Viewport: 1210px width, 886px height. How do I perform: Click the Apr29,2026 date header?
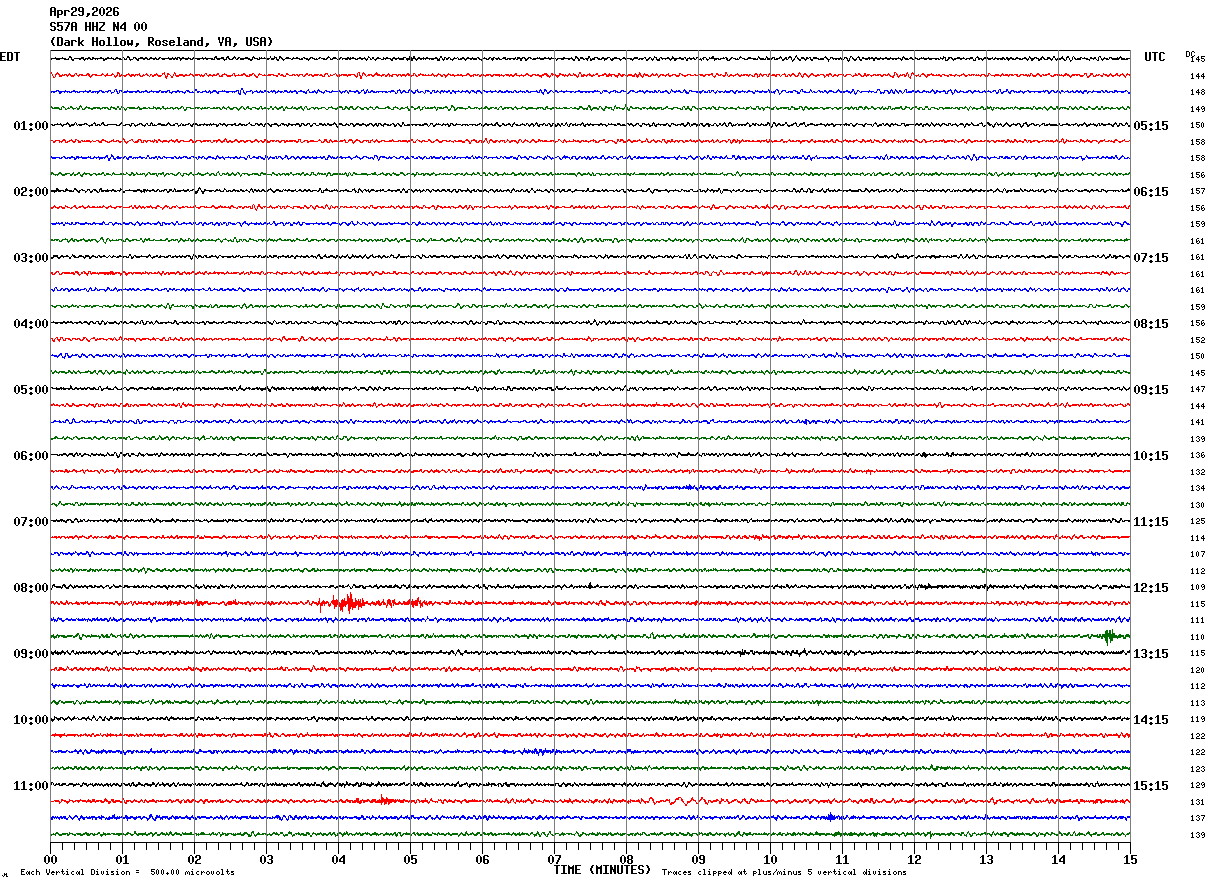click(x=84, y=12)
